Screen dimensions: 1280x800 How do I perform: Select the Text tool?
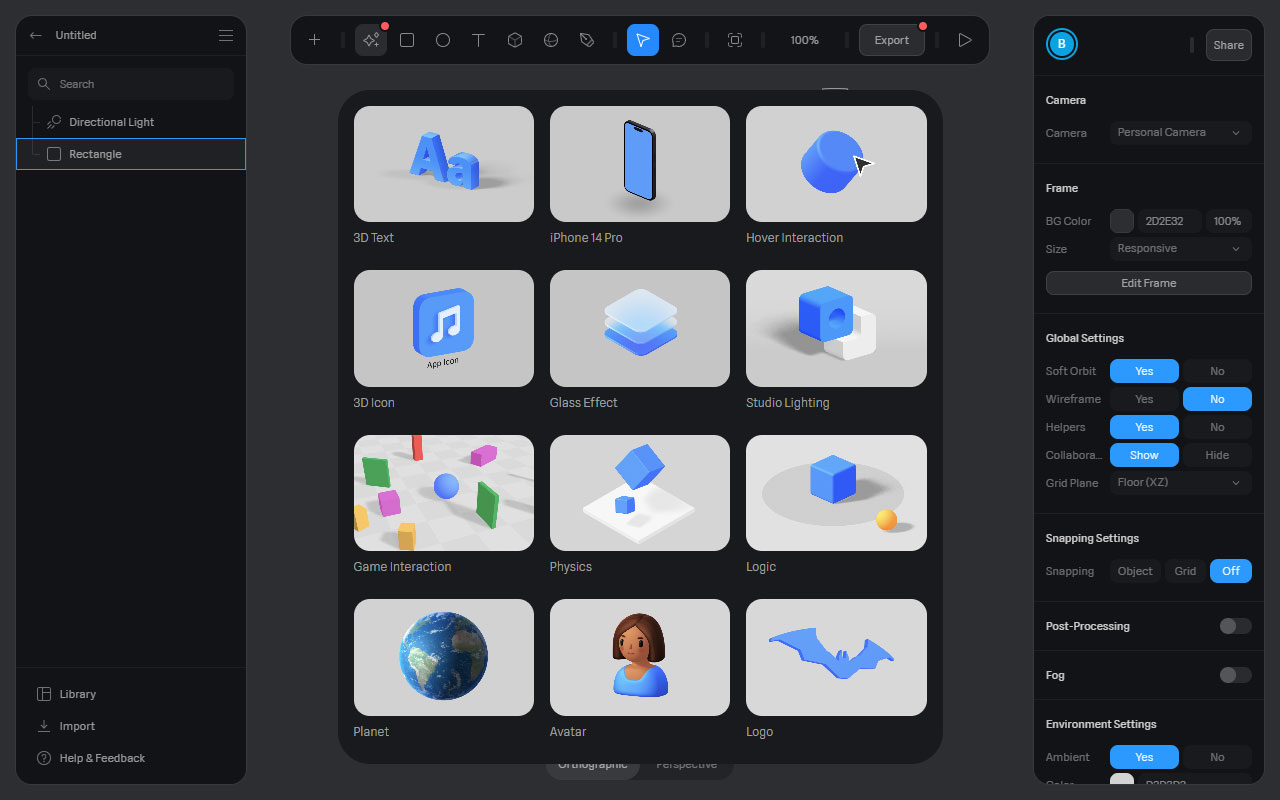pos(479,40)
